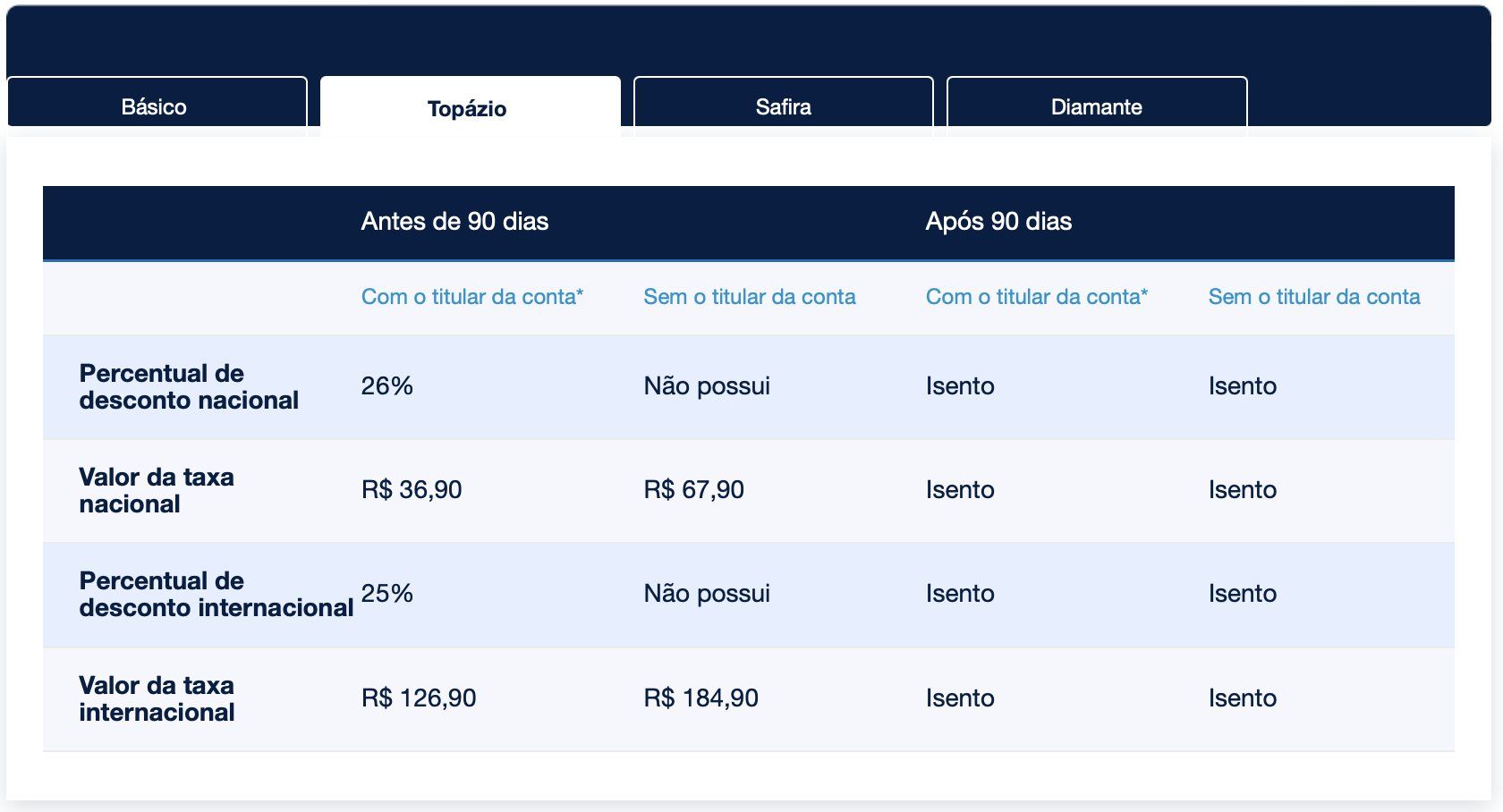Screen dimensions: 1503x812
Task: Click the Após 90 dias header
Action: (998, 222)
